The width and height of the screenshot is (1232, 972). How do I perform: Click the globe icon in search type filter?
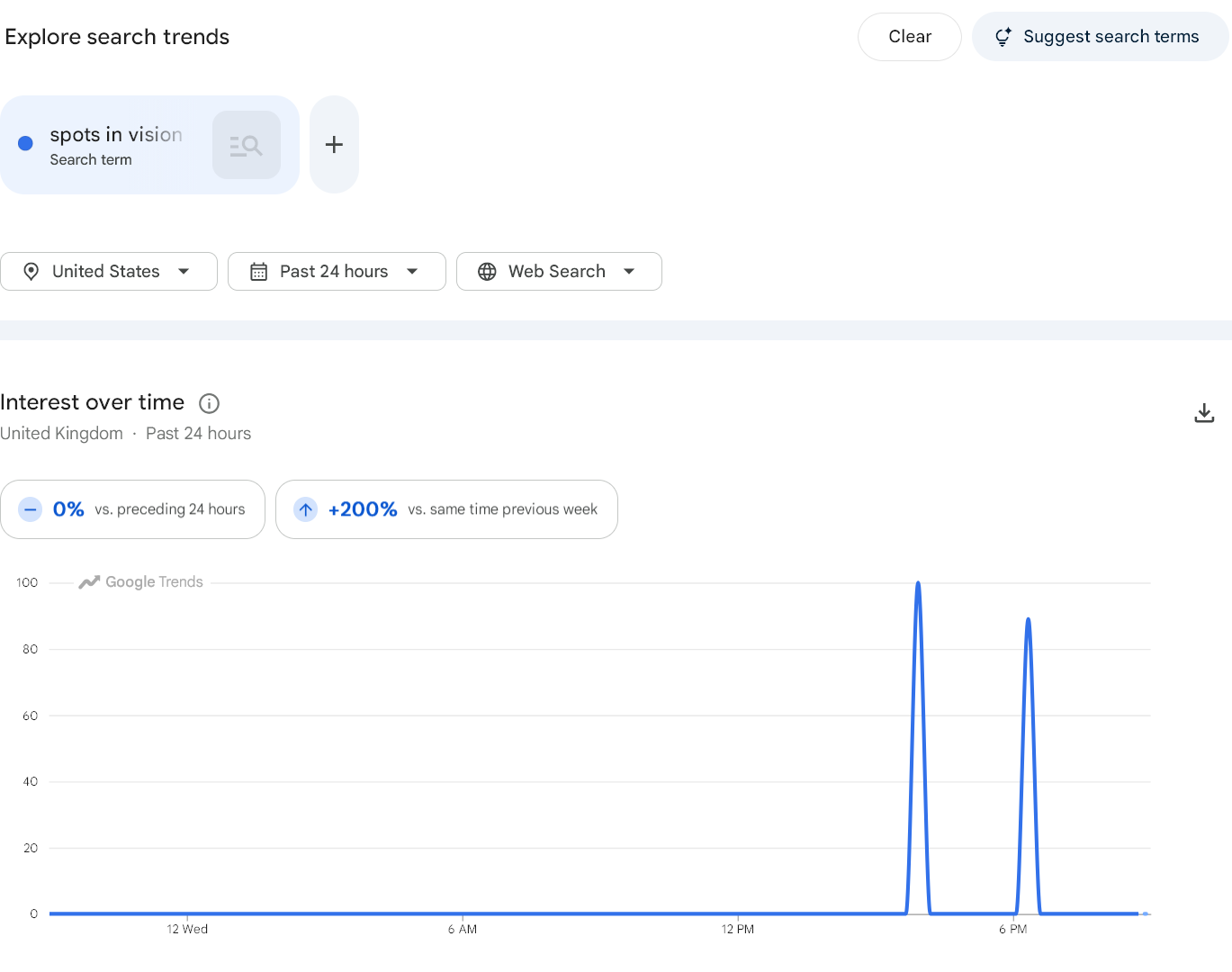[487, 272]
